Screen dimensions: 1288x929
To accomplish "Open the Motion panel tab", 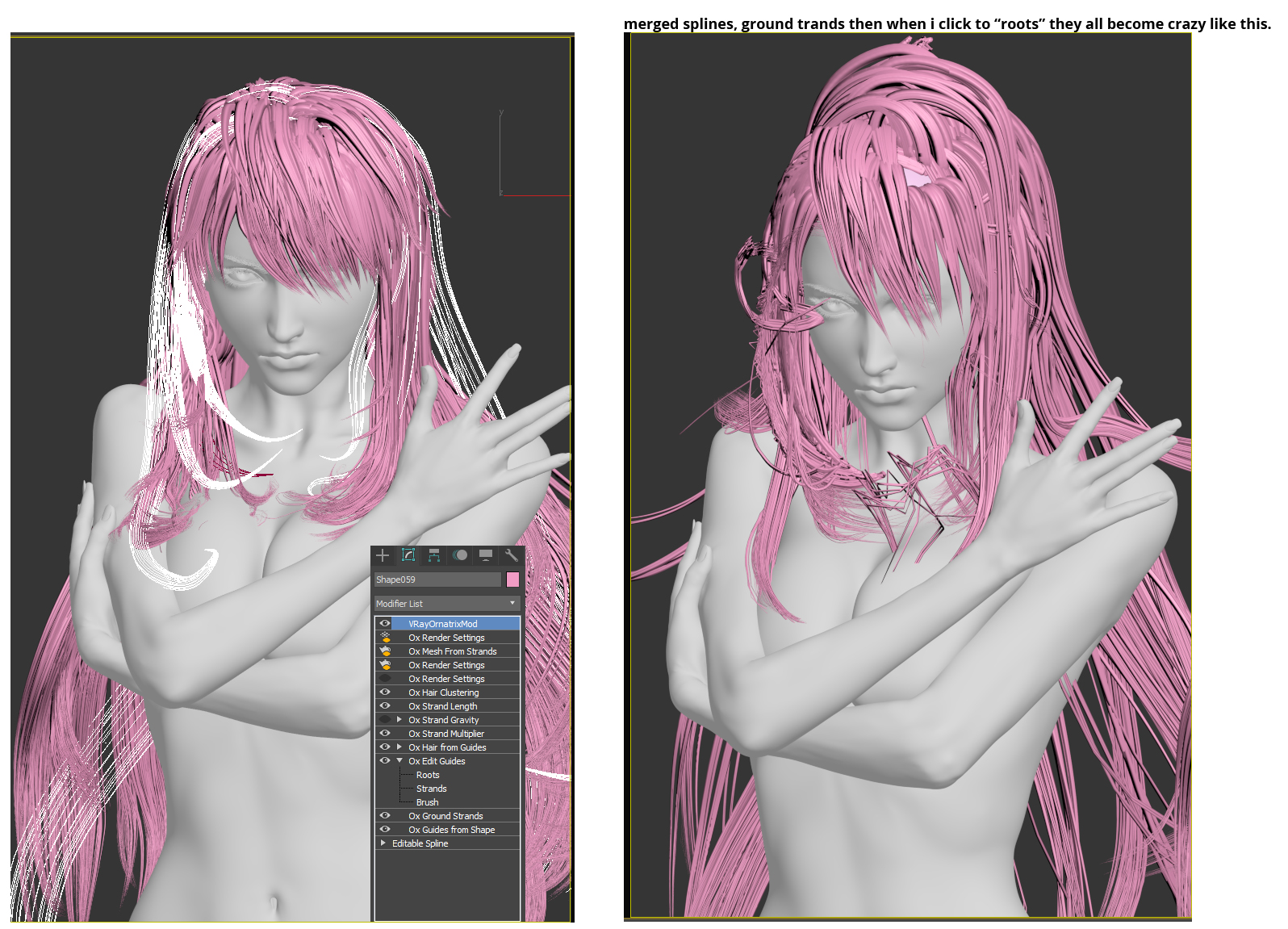I will tap(460, 555).
